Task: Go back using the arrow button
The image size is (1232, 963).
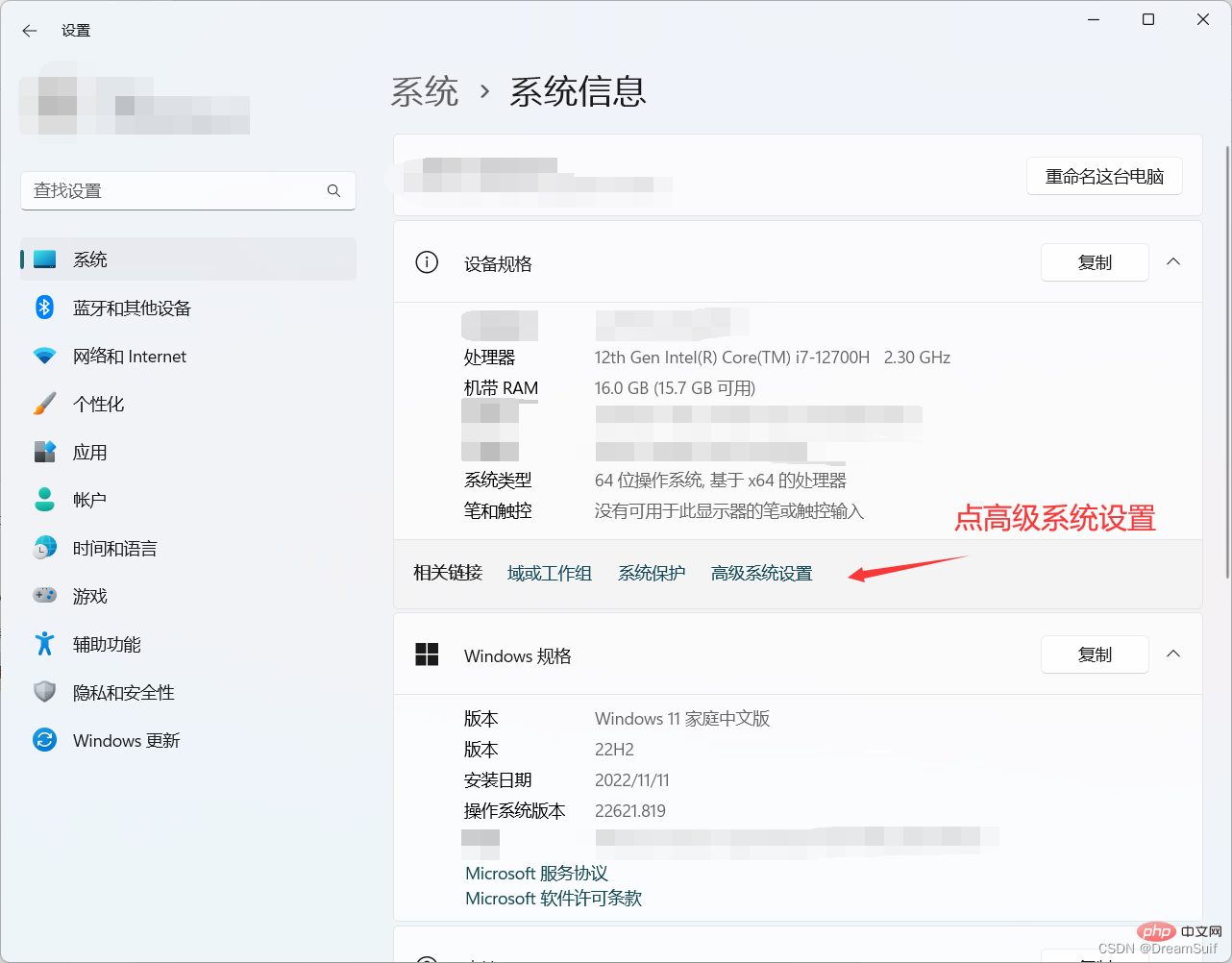Action: point(30,30)
